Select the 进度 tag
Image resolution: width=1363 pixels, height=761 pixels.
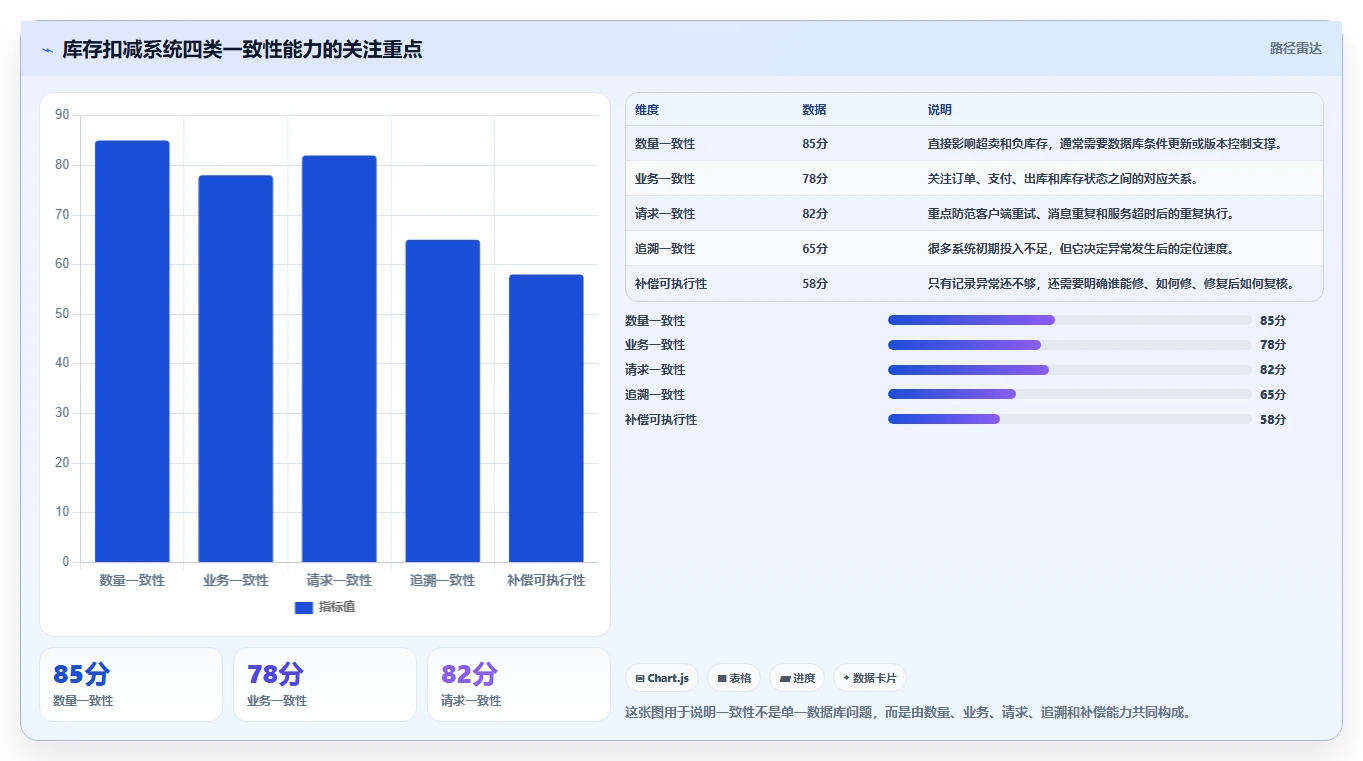[798, 678]
